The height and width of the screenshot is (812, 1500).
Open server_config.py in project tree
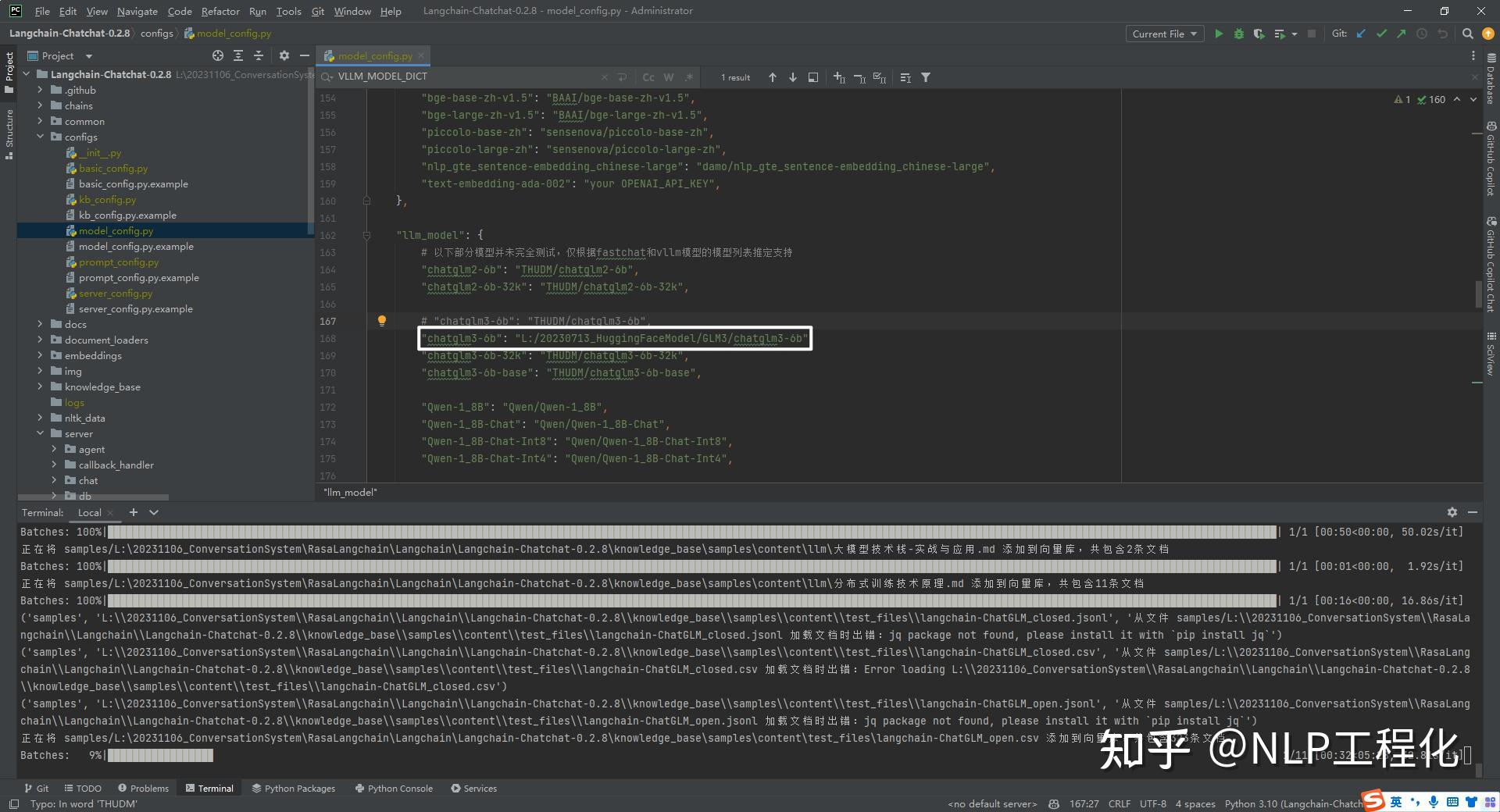116,294
